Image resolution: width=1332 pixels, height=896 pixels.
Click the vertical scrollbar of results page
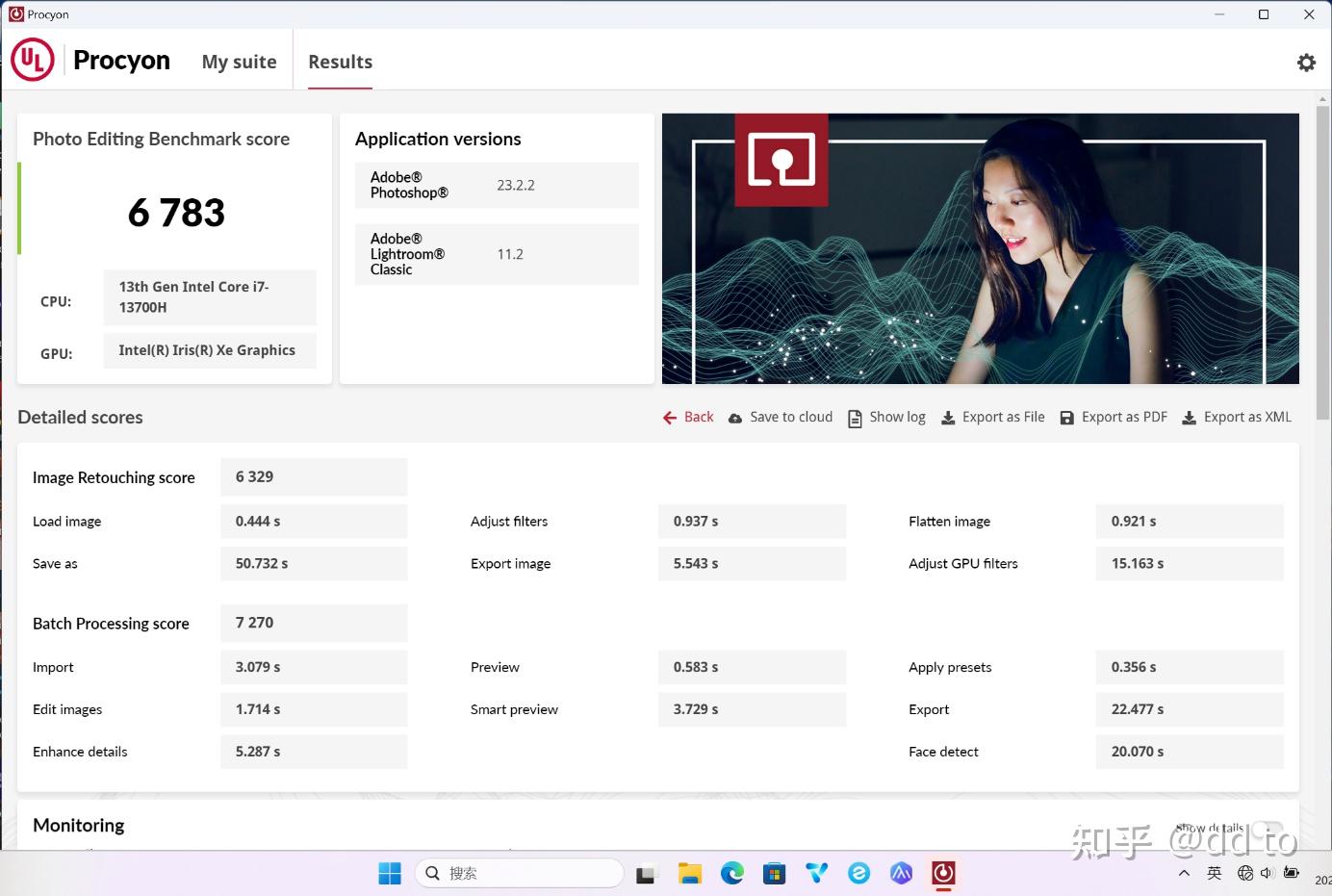(x=1323, y=262)
